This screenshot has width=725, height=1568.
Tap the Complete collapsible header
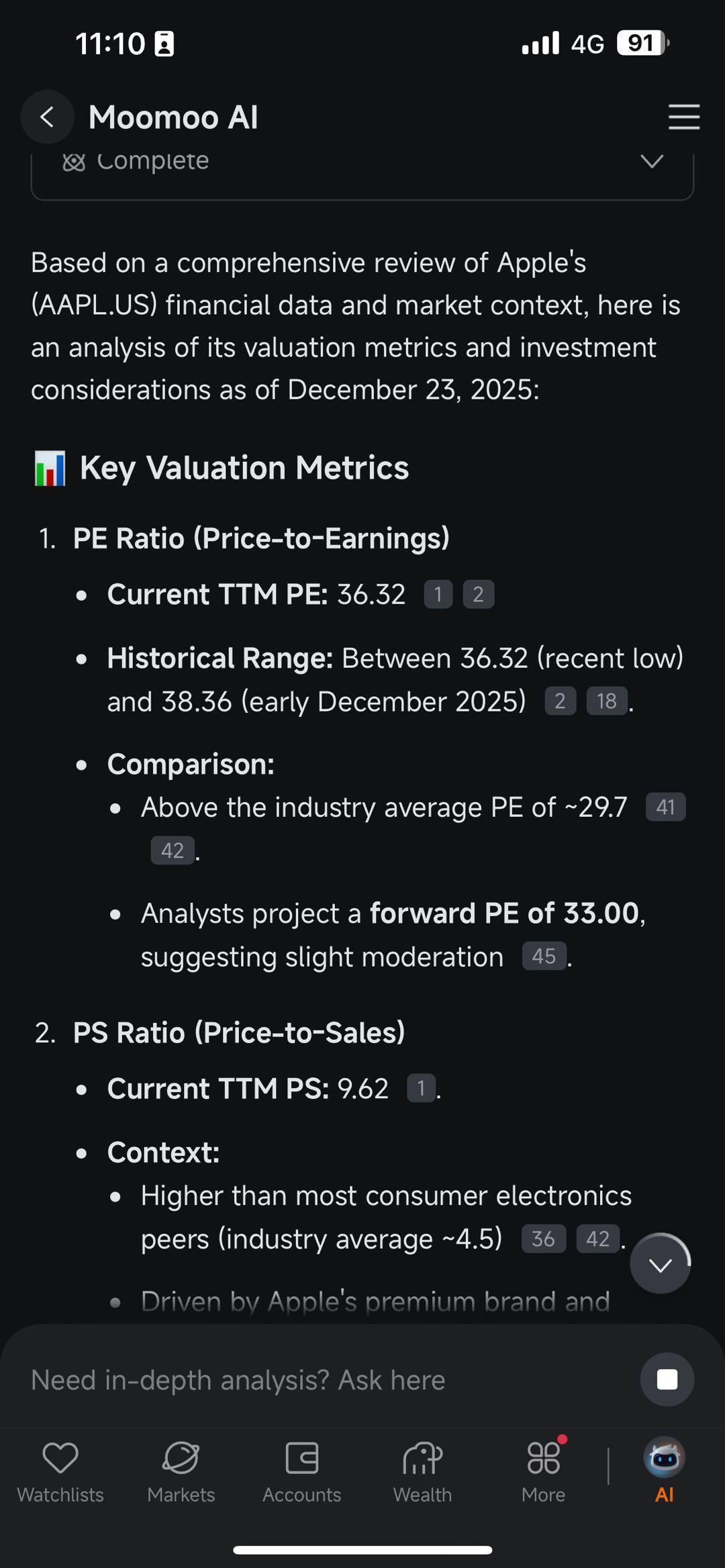tap(153, 162)
